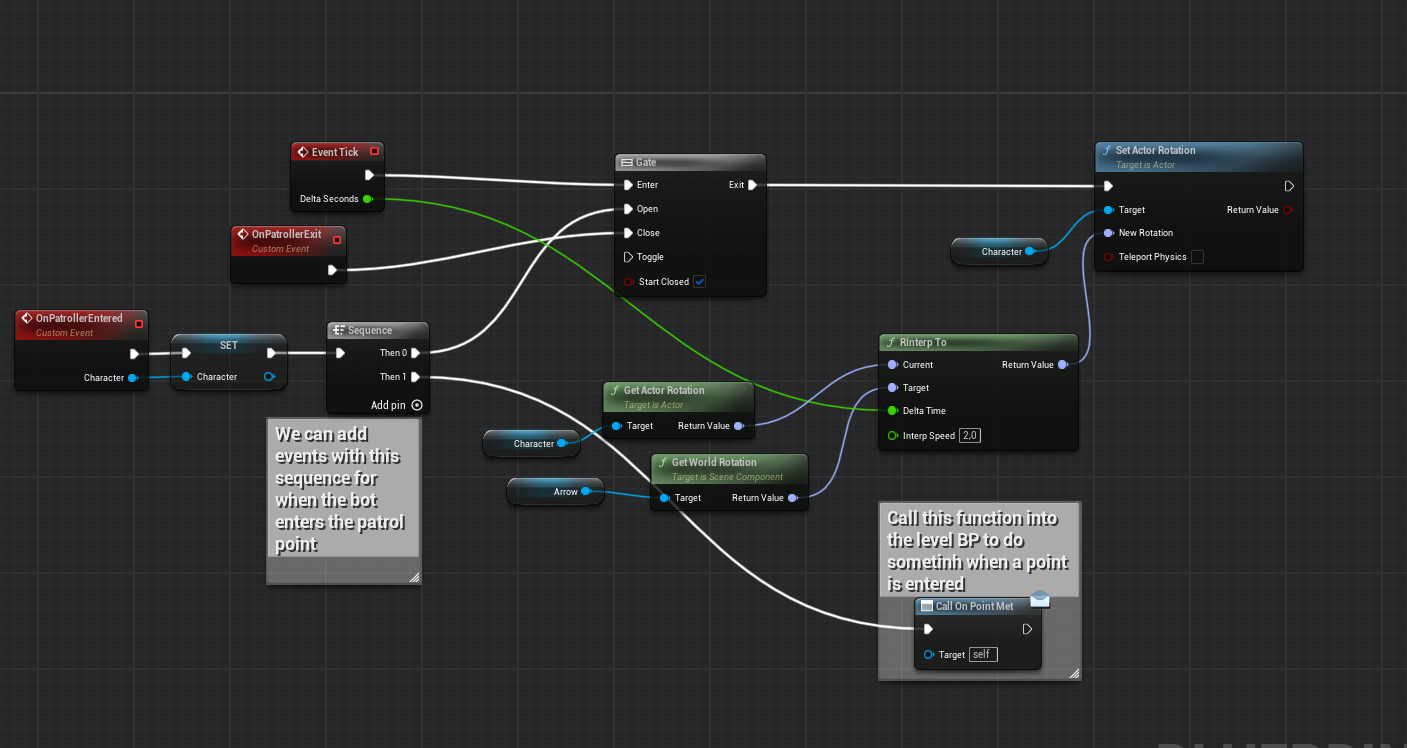Click the function icon on RInterp To
Viewport: 1407px width, 748px height.
[890, 342]
